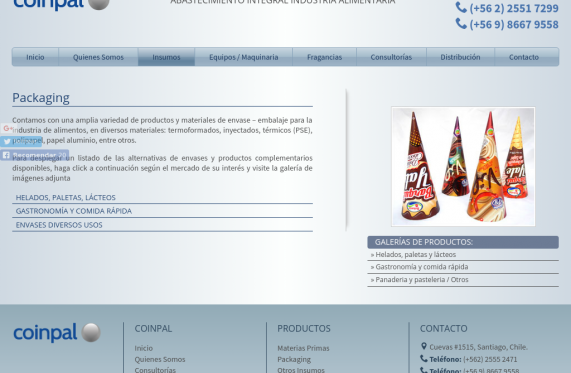Click the GALERÍAS DE PRODUCTOS header
571x373 pixels.
(x=463, y=242)
